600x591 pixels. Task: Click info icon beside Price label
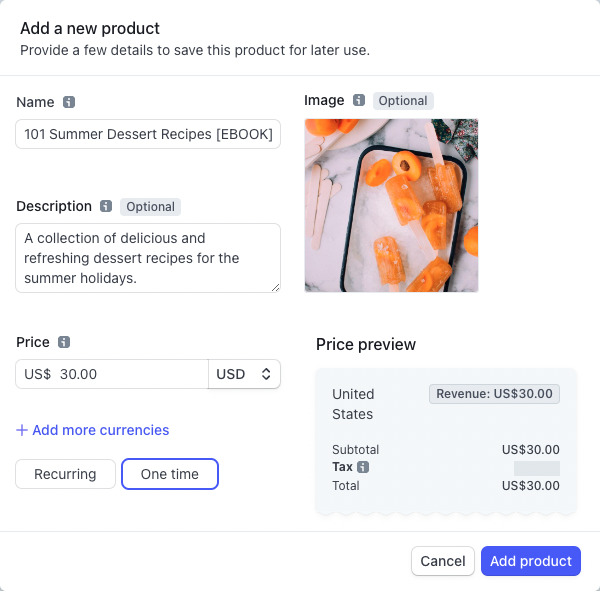pyautogui.click(x=64, y=342)
